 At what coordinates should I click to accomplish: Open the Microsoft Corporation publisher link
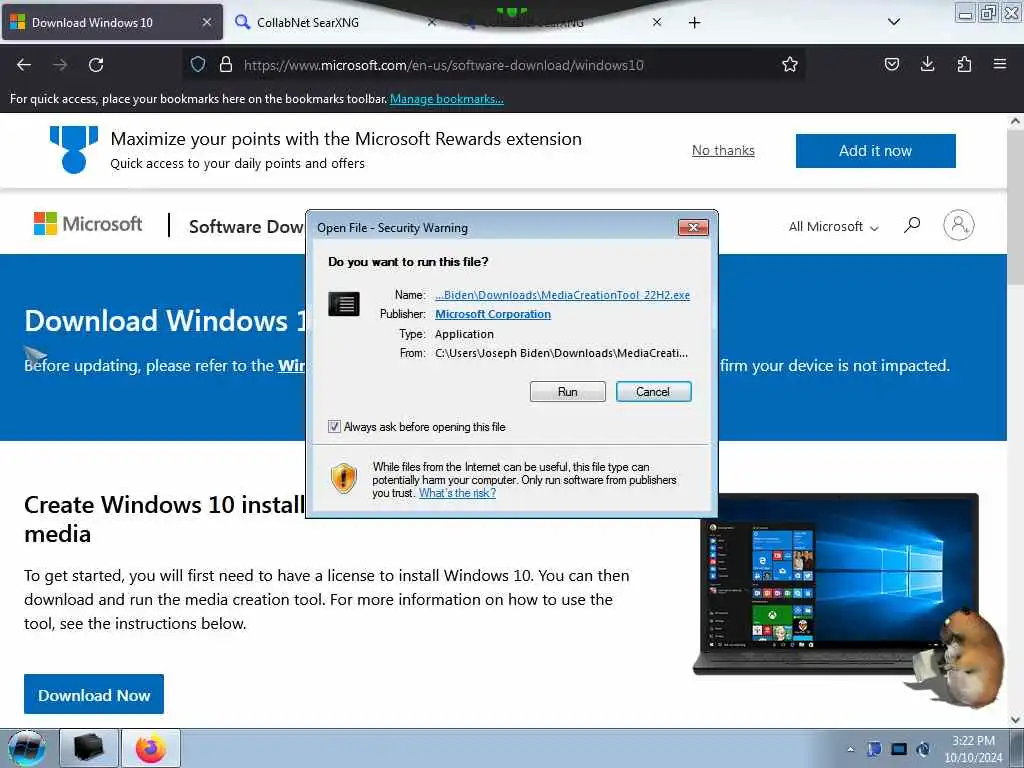coord(492,314)
